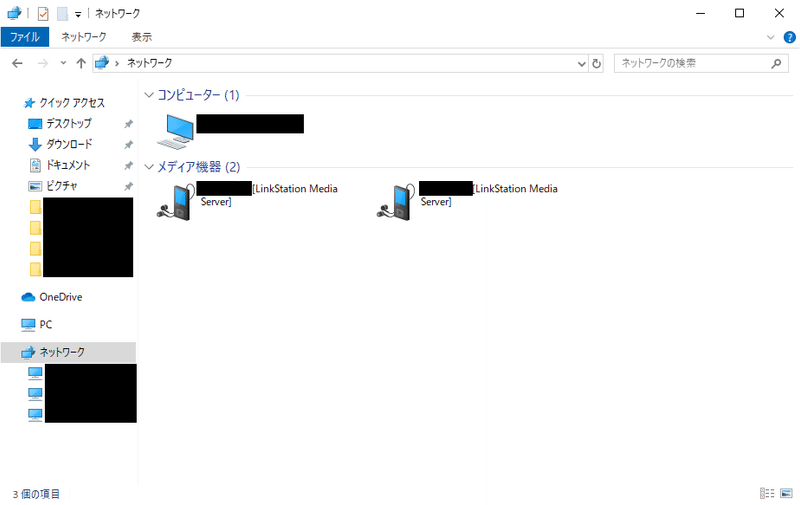800x505 pixels.
Task: Click the pin icon next to ダウンロード
Action: click(x=129, y=145)
